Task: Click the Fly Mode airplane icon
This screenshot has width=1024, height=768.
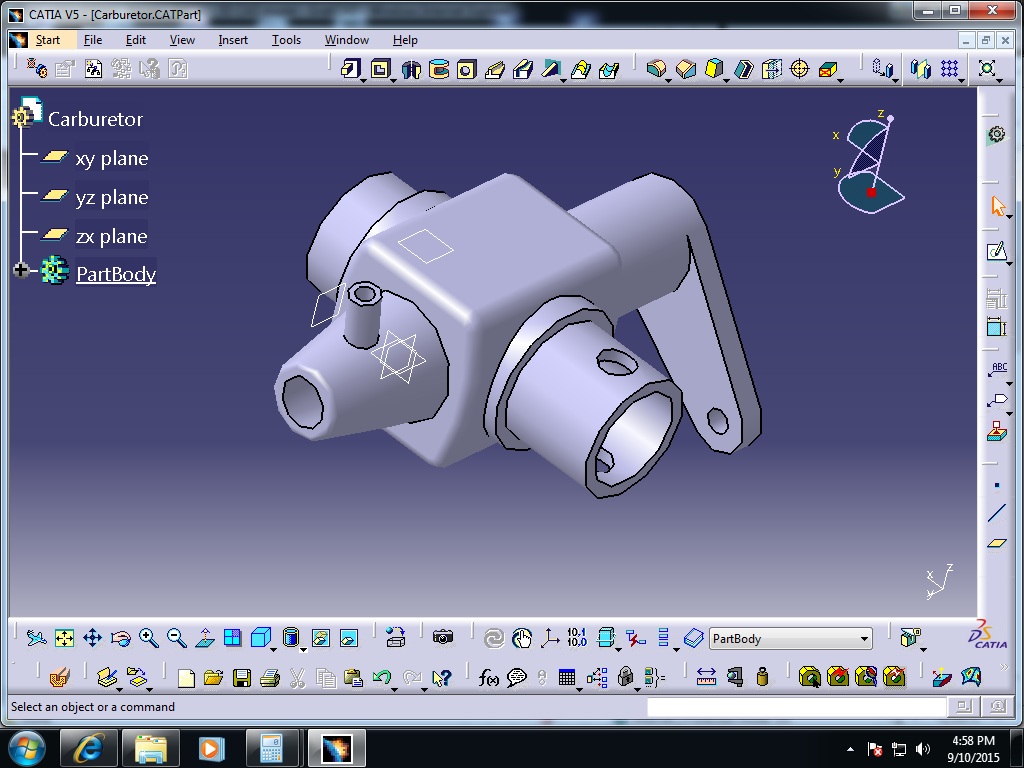Action: click(36, 638)
